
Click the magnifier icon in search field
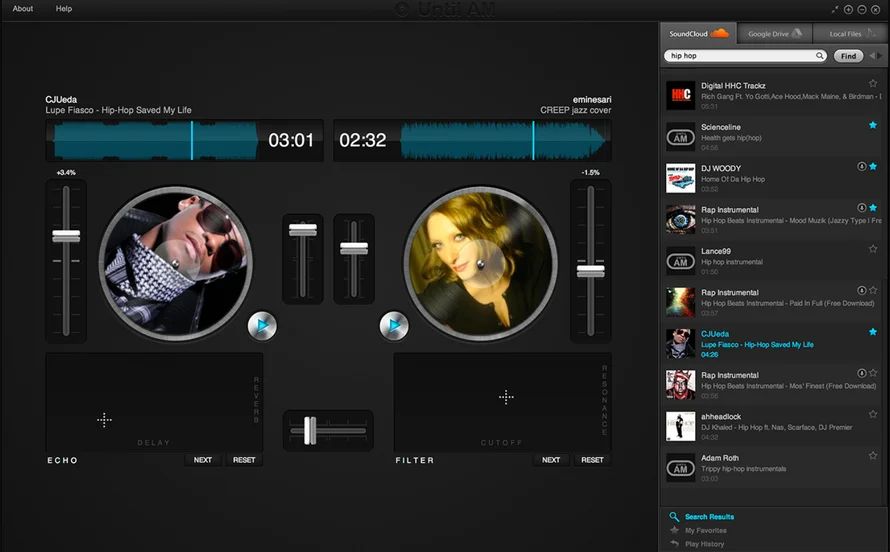[x=820, y=56]
